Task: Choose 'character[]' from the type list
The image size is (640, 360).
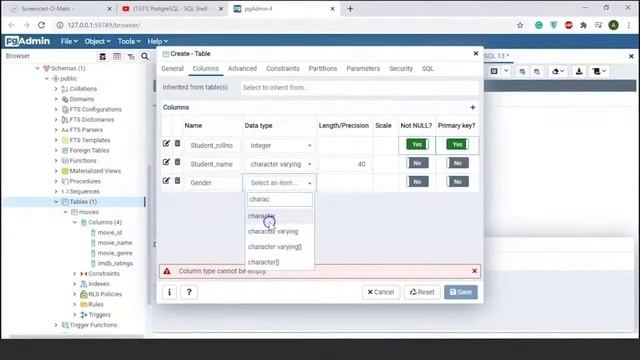Action: point(280,262)
